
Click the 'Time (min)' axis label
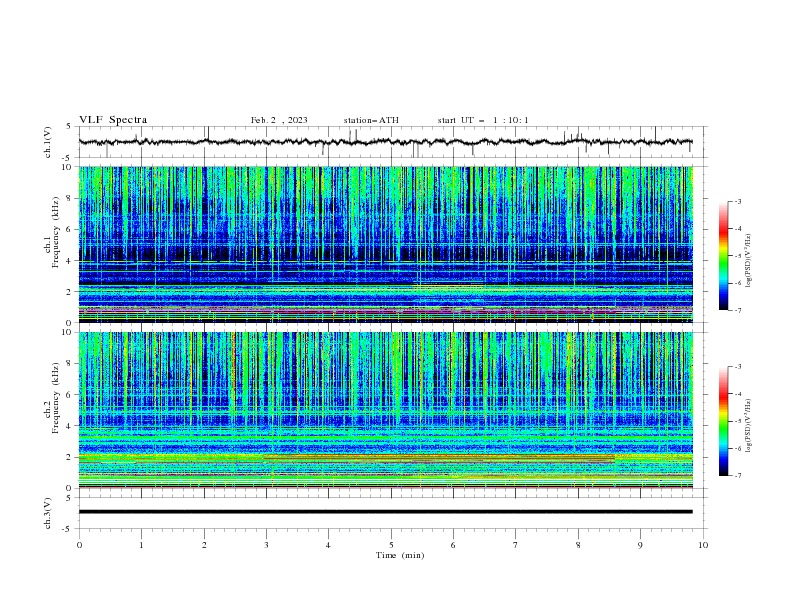(x=400, y=555)
